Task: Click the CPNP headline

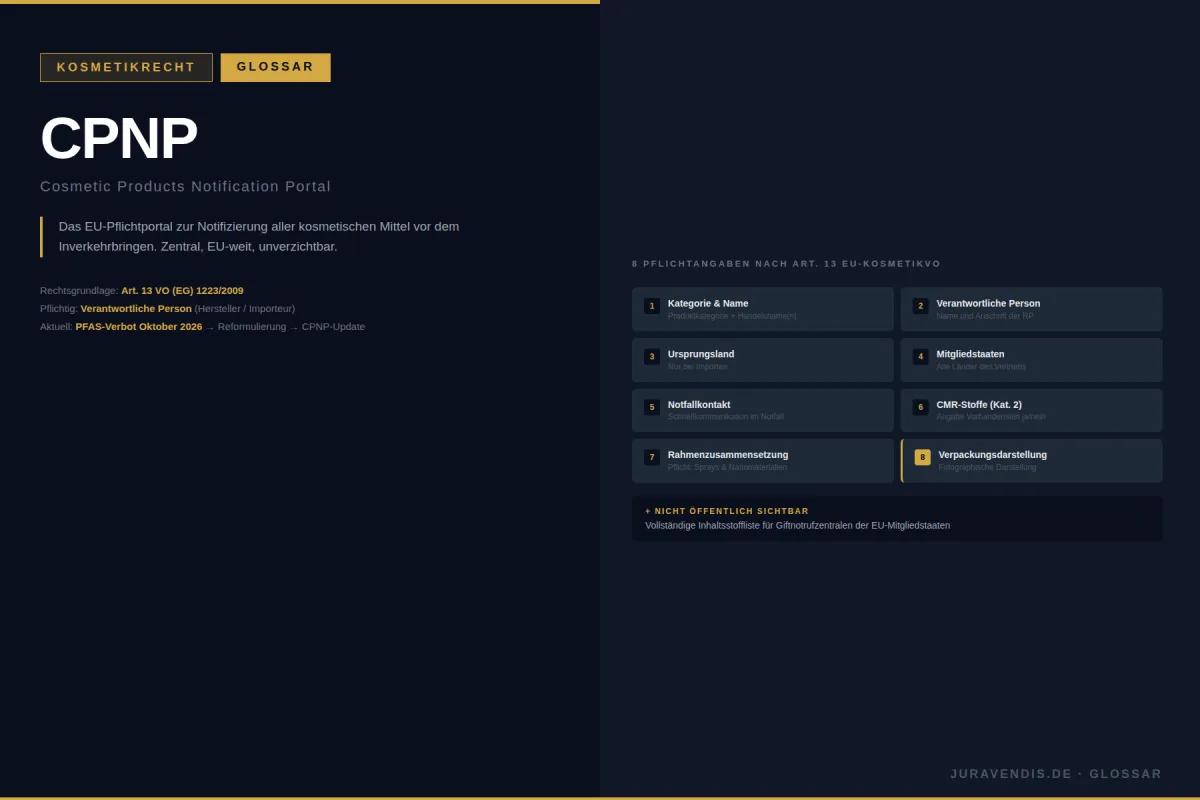Action: (x=119, y=138)
